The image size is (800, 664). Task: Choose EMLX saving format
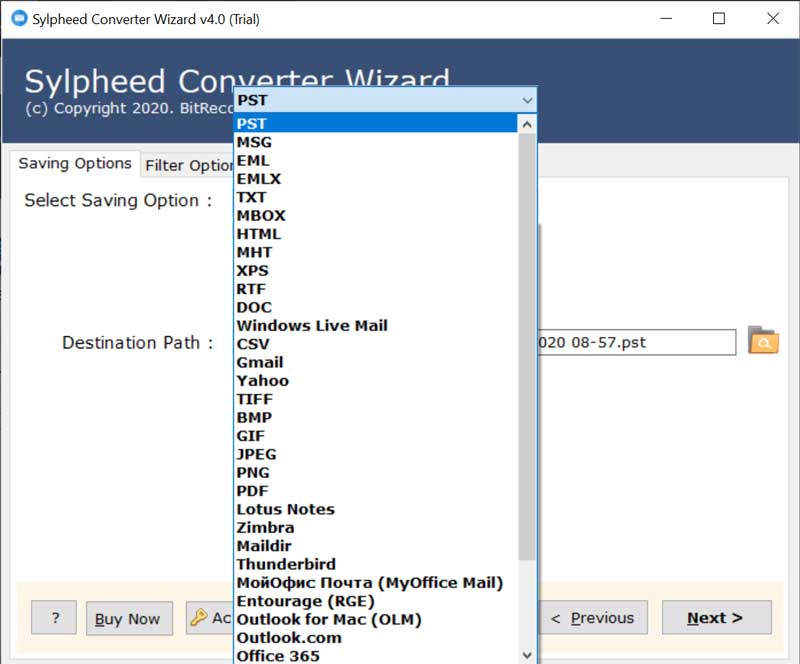(376, 179)
